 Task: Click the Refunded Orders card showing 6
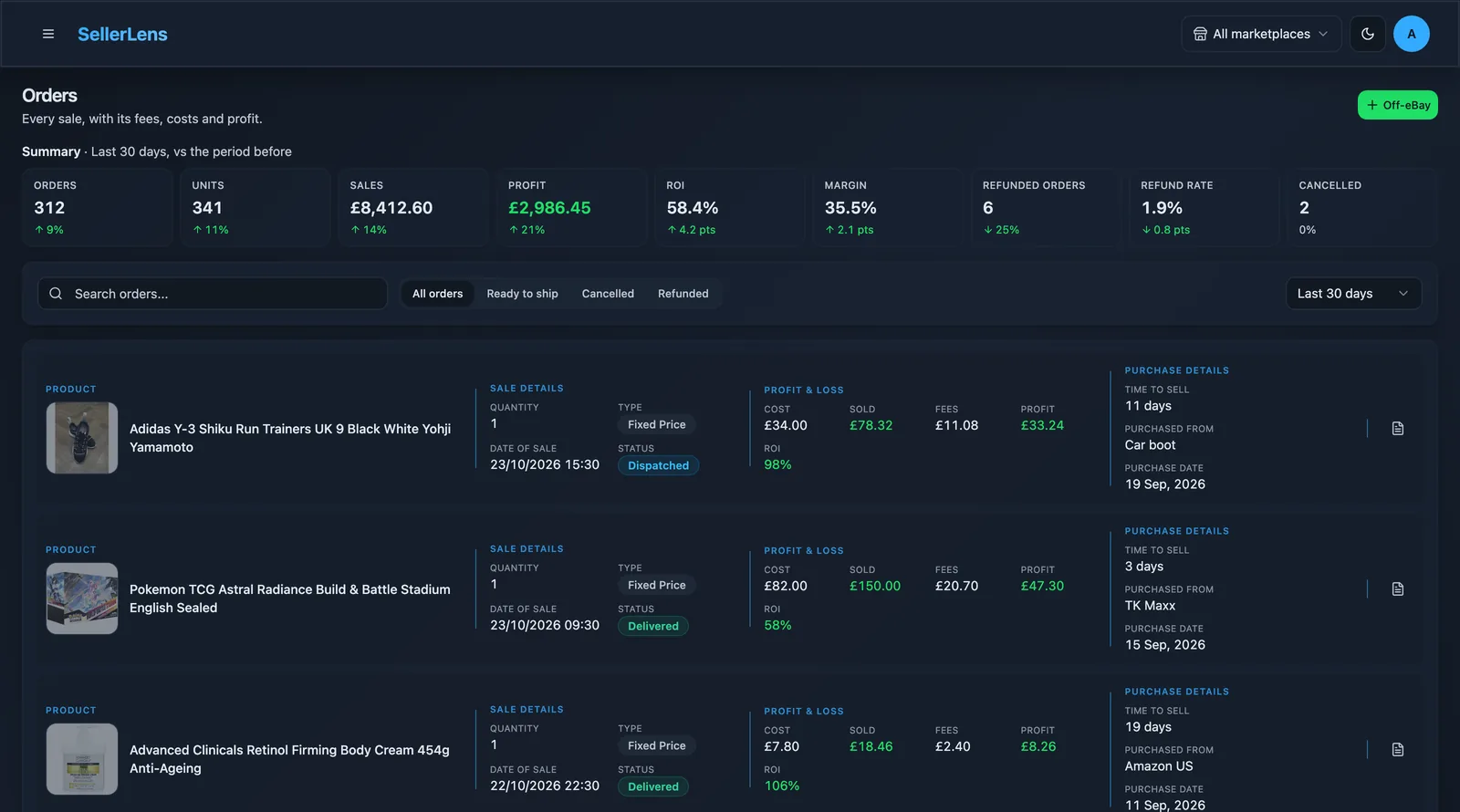(x=1047, y=207)
